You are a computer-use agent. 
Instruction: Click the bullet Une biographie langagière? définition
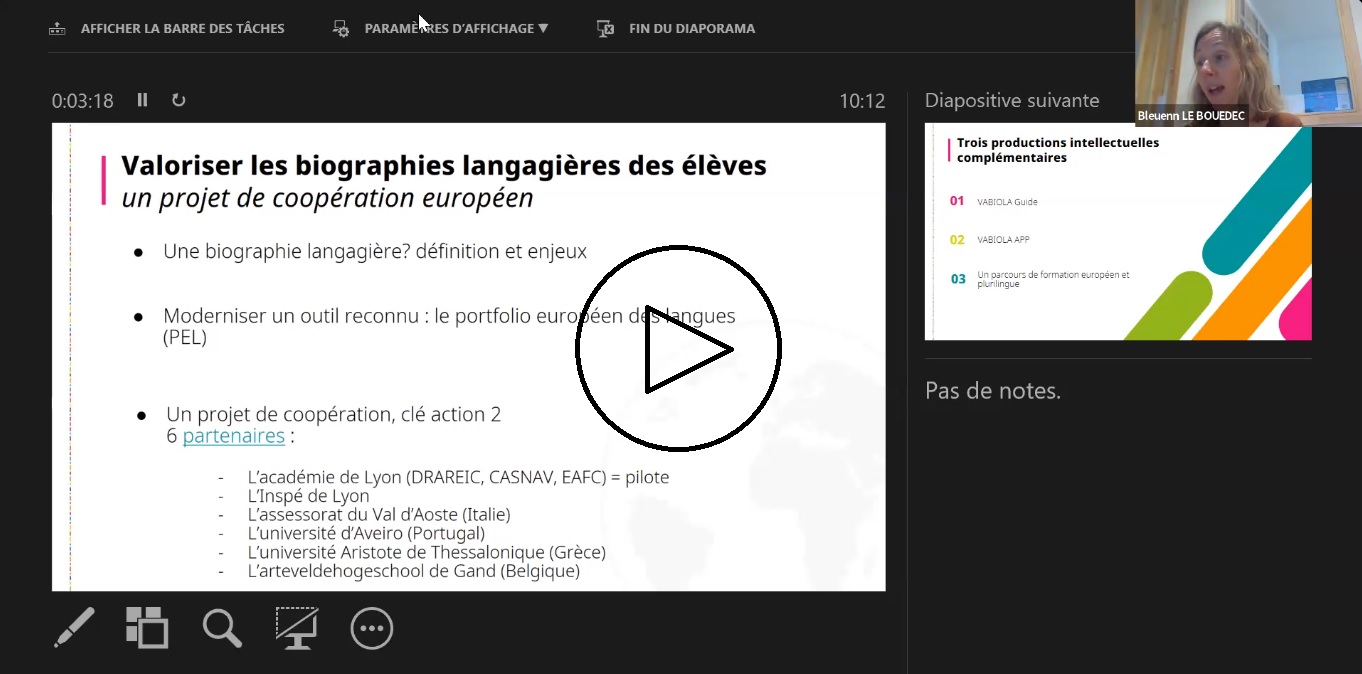(375, 252)
